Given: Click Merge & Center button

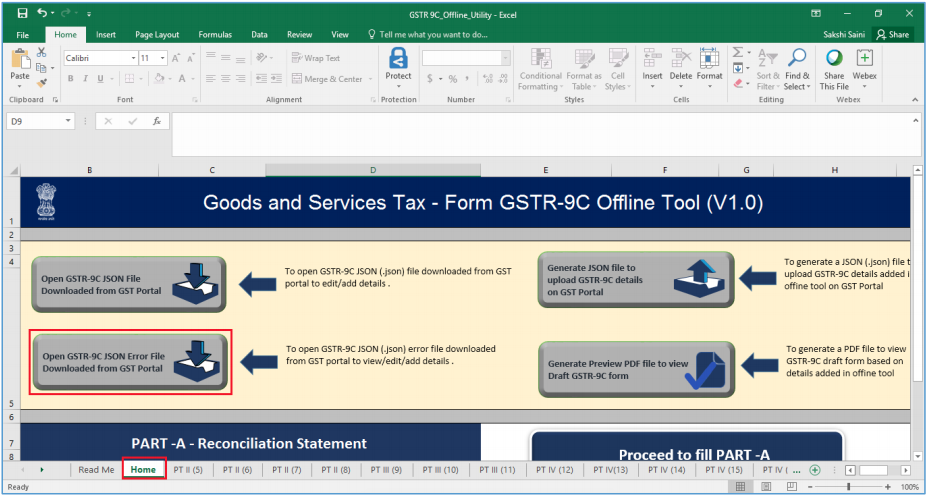Looking at the screenshot, I should click(x=327, y=79).
